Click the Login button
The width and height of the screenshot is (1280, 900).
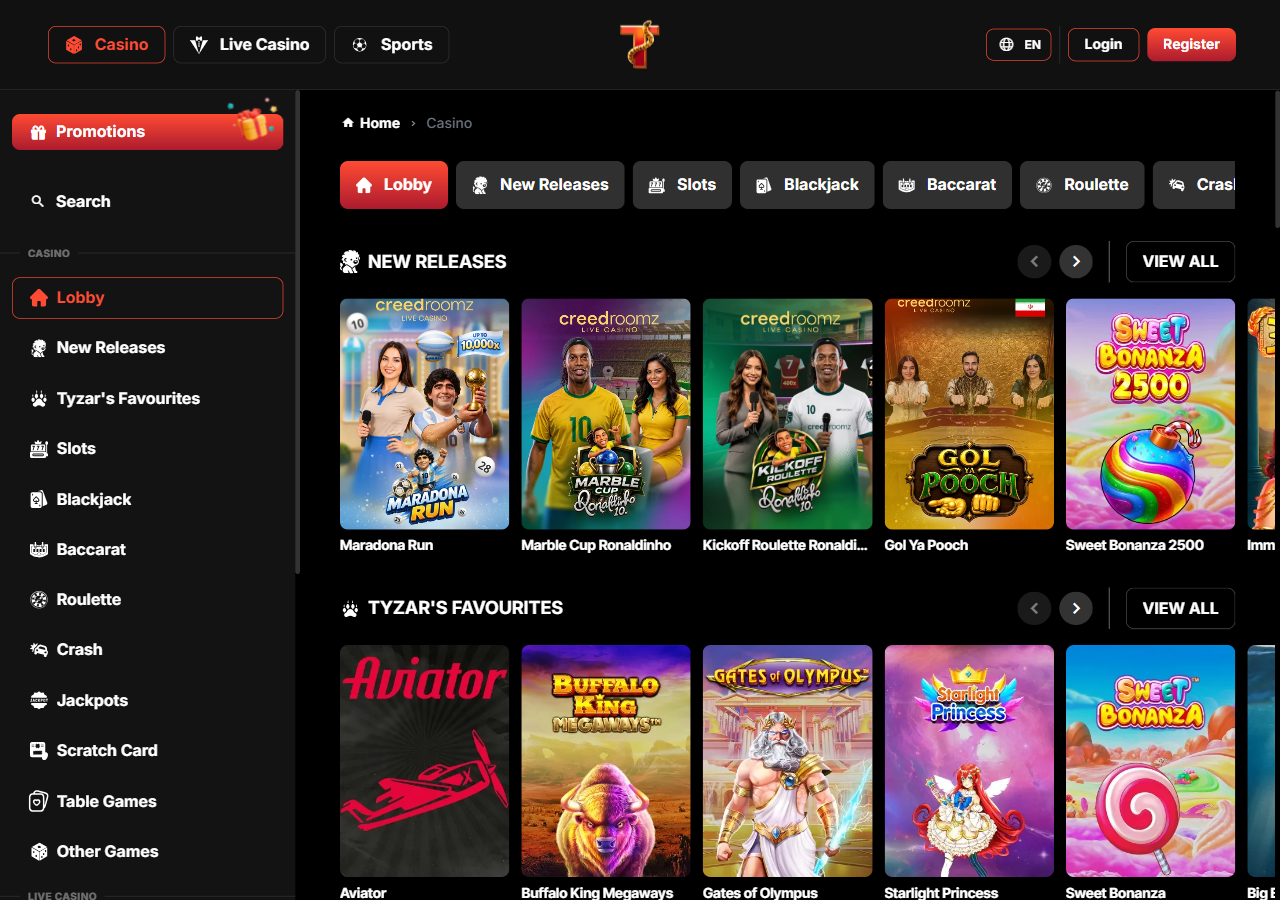[1103, 45]
